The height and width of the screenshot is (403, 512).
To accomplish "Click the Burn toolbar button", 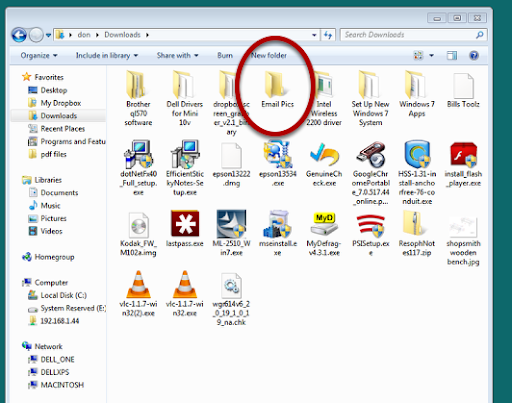I will click(x=225, y=55).
